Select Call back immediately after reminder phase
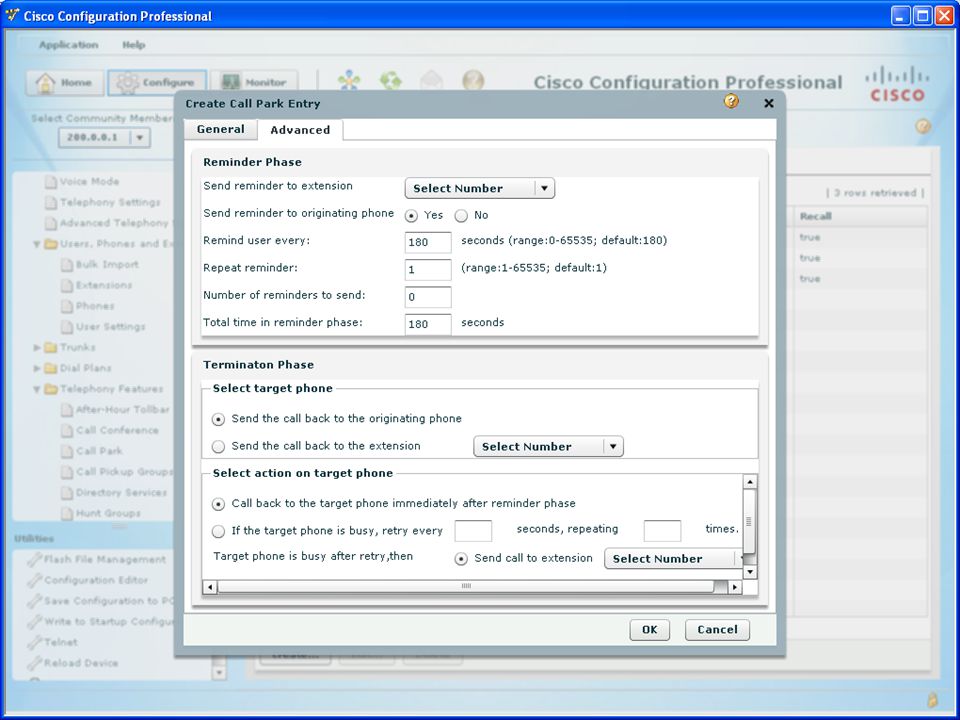This screenshot has width=960, height=720. point(218,504)
